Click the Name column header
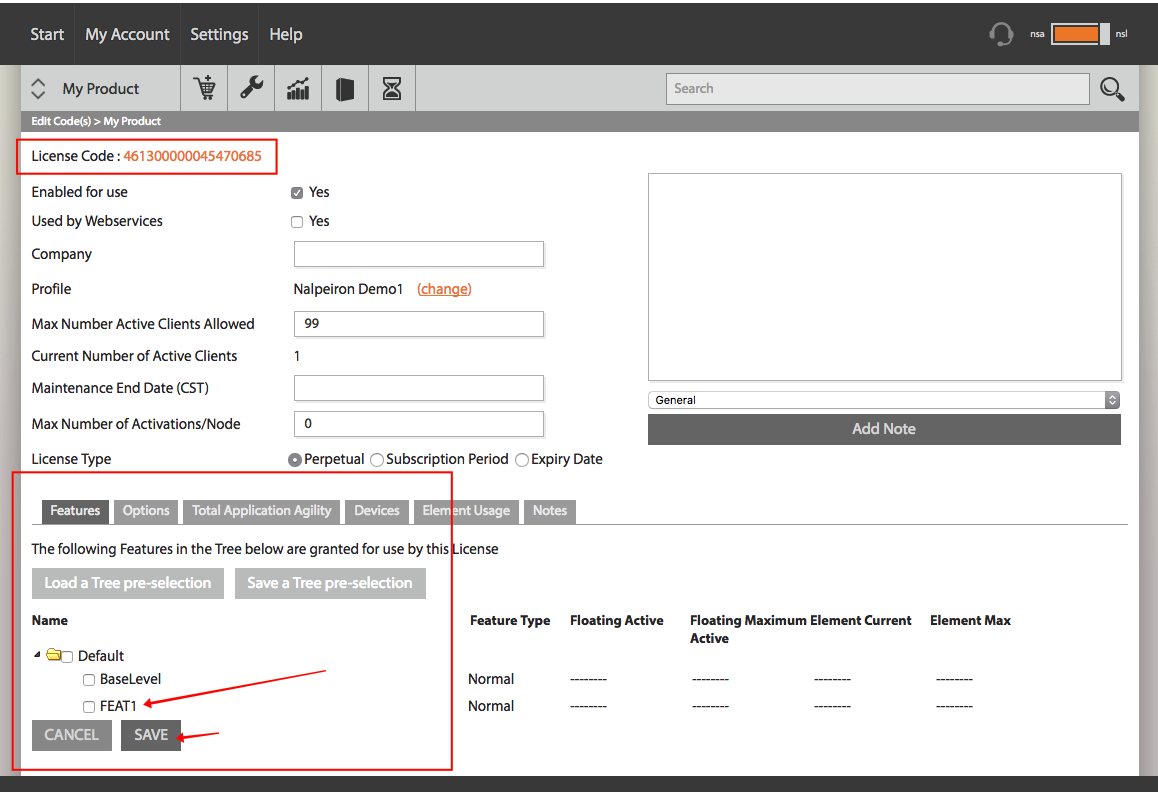The width and height of the screenshot is (1158, 792). (49, 621)
